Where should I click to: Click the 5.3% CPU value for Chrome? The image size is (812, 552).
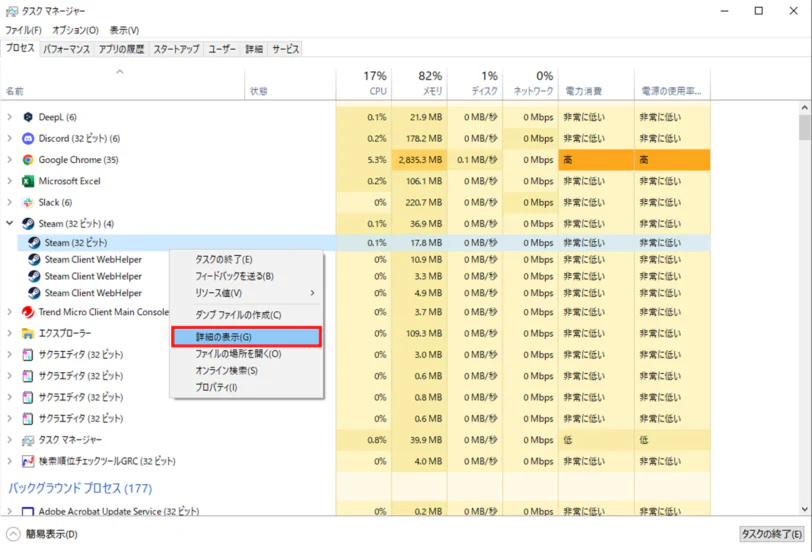tap(376, 159)
